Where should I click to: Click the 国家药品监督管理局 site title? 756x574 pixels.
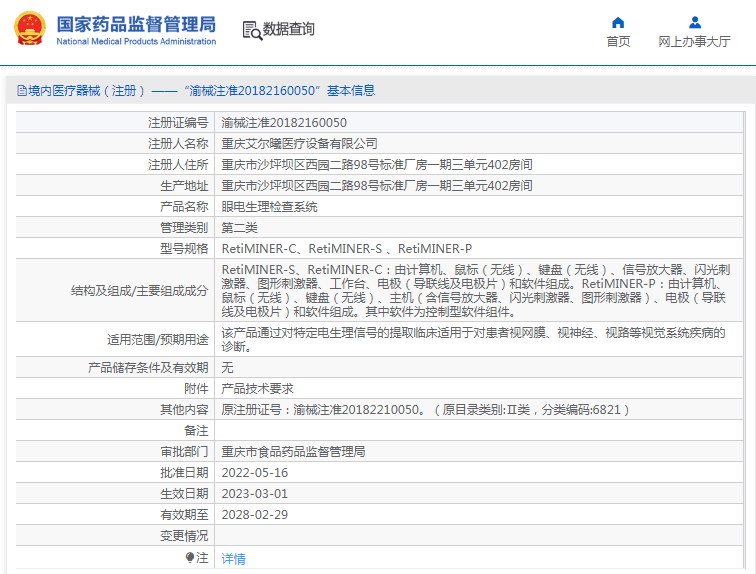[135, 23]
